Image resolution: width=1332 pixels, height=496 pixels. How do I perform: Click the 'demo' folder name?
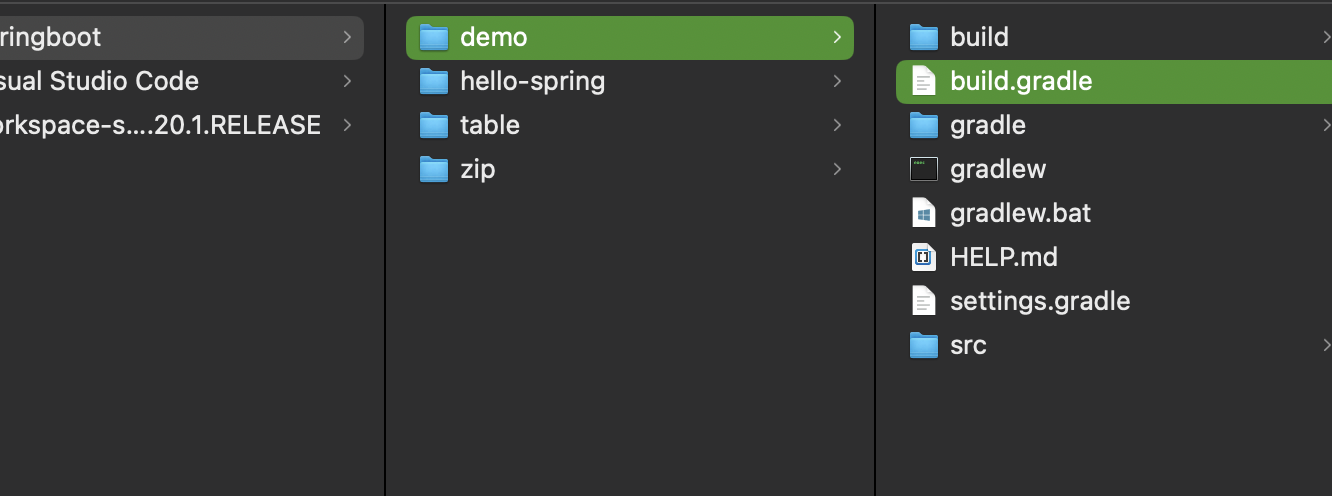coord(493,37)
